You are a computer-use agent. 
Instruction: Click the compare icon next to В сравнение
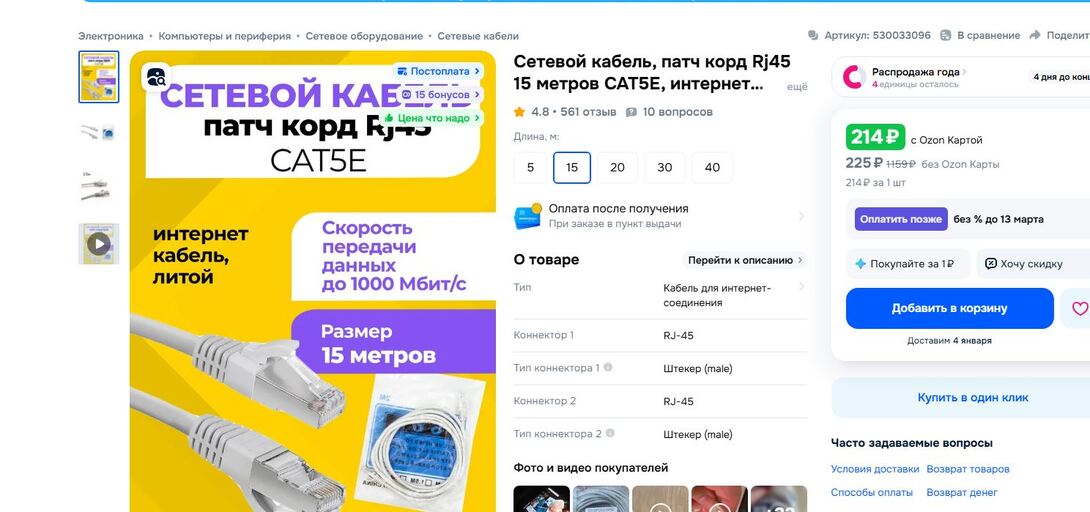945,35
